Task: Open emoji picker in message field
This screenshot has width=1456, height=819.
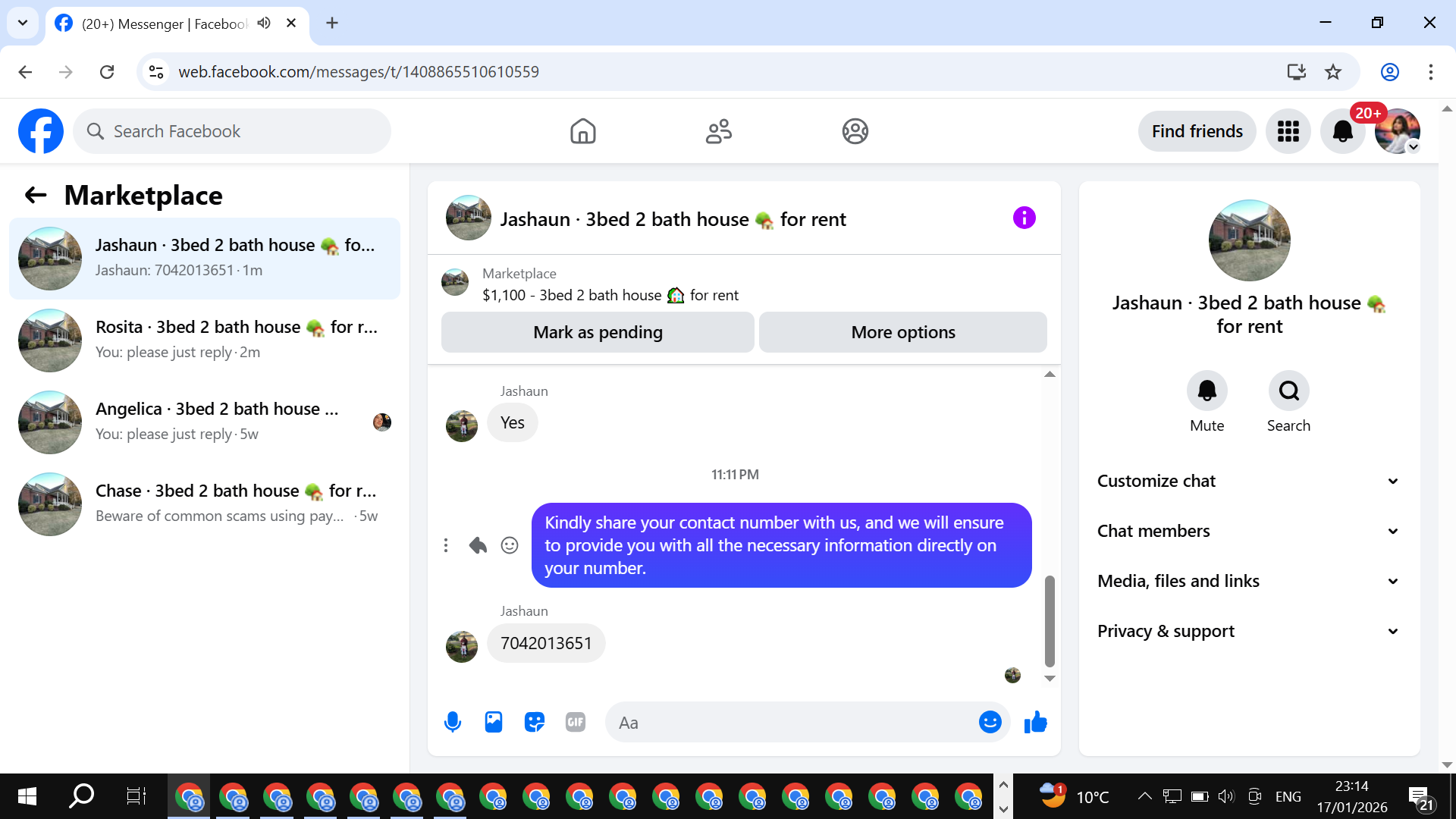Action: [990, 722]
